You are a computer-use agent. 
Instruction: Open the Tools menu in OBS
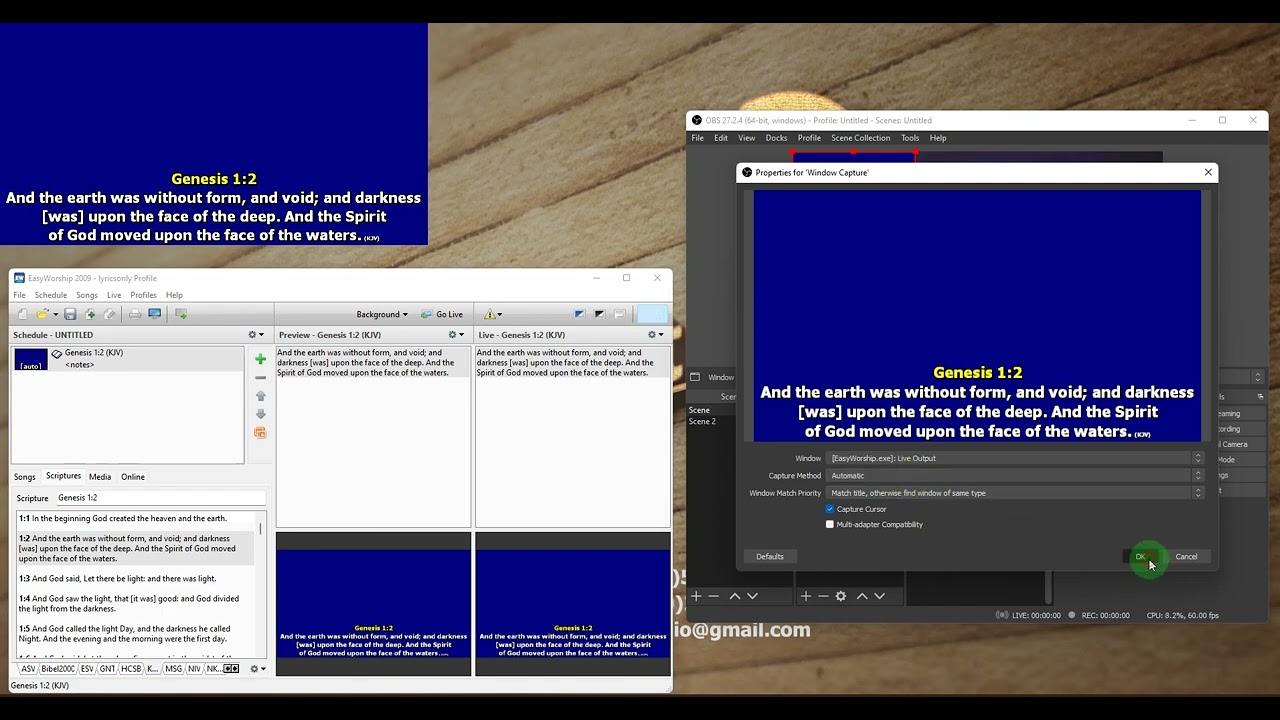click(x=910, y=138)
